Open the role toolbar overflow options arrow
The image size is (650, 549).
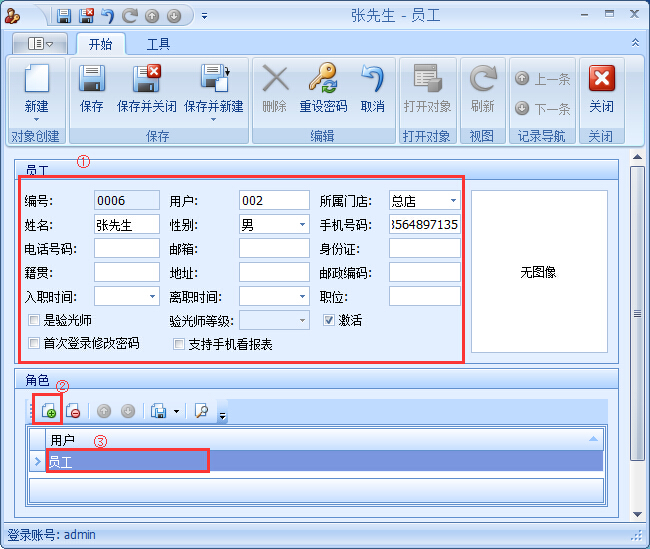click(223, 415)
